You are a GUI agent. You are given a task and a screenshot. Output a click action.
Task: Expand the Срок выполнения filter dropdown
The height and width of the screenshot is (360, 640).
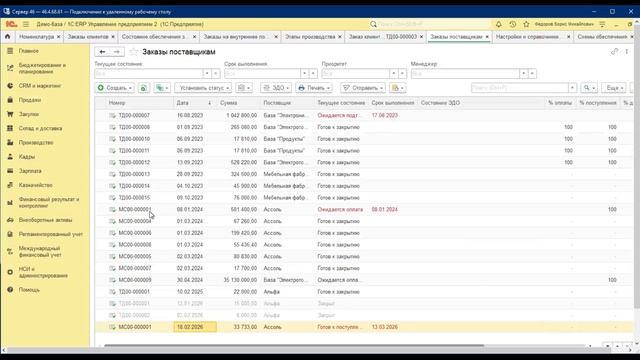coord(304,73)
